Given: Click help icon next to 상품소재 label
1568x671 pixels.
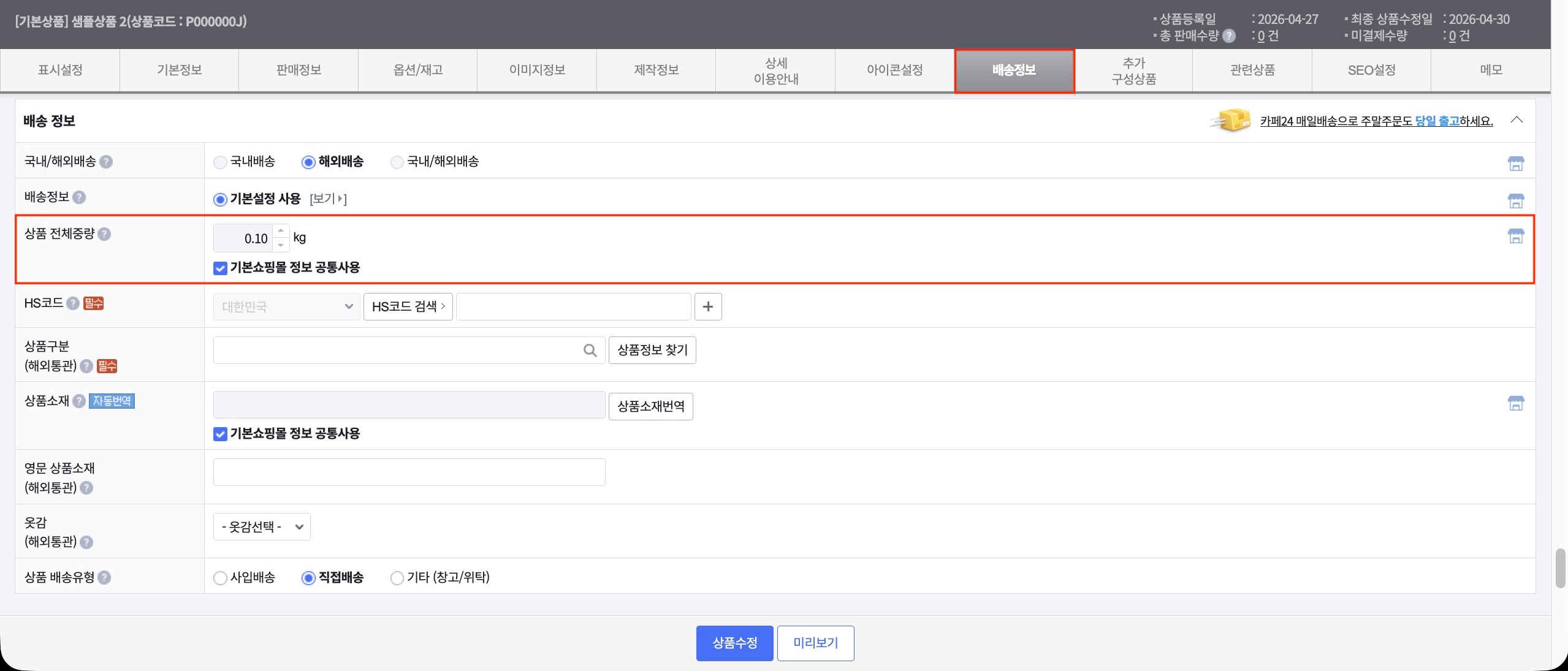Looking at the screenshot, I should pos(79,401).
